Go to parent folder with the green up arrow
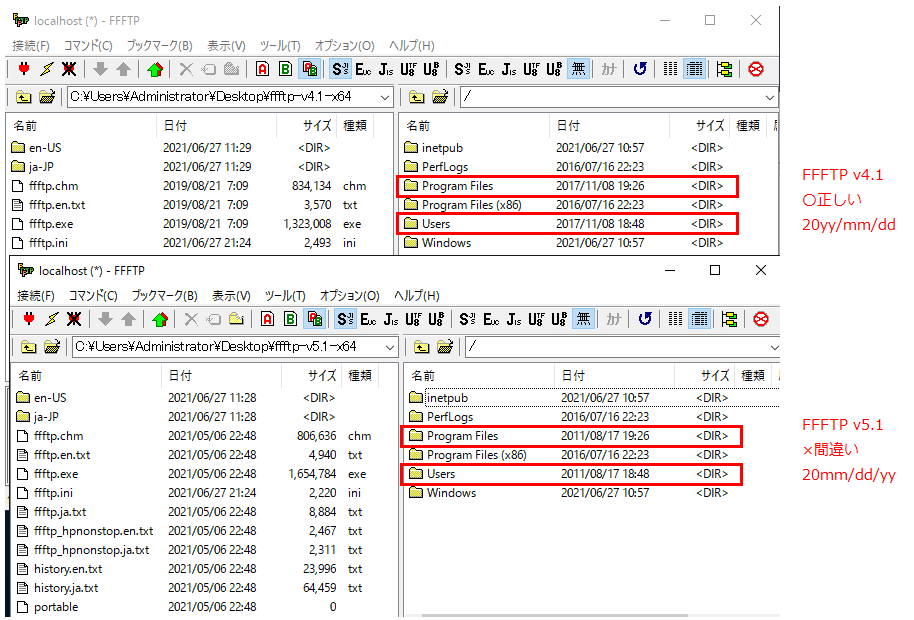 point(154,71)
